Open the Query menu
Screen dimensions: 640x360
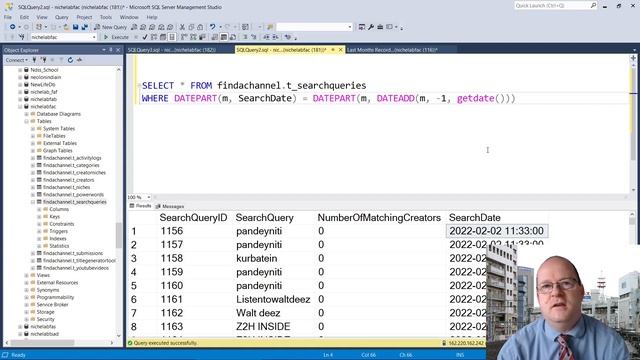[x=62, y=17]
